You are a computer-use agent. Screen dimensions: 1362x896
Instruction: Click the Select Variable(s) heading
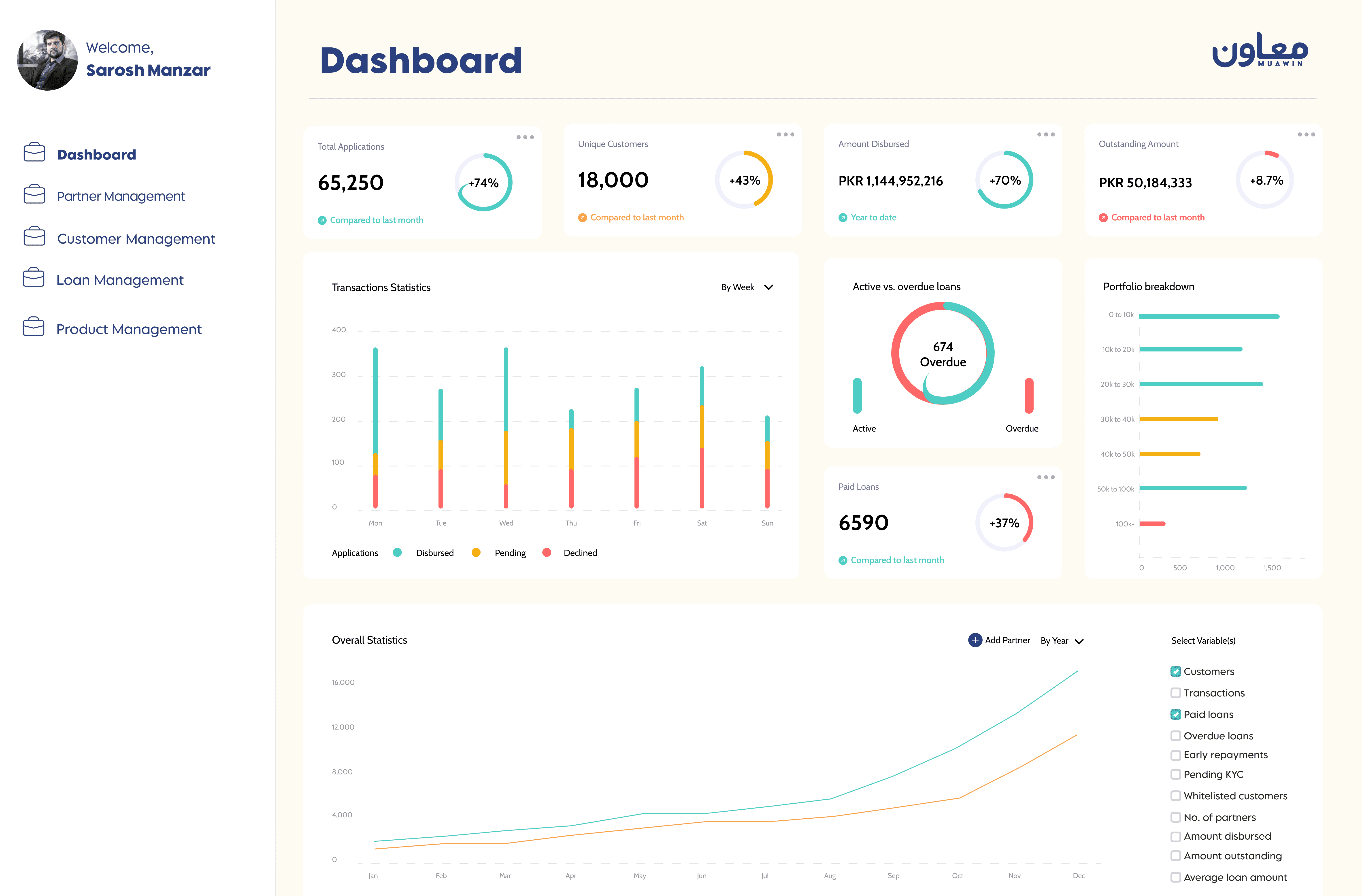click(1203, 641)
